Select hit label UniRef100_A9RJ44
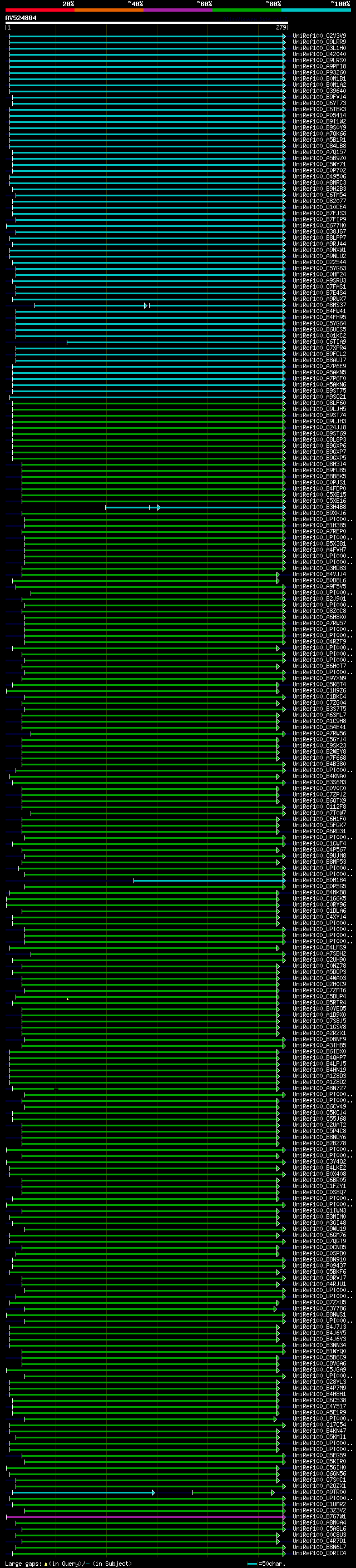Image resolution: width=356 pixels, height=1568 pixels. [x=319, y=244]
